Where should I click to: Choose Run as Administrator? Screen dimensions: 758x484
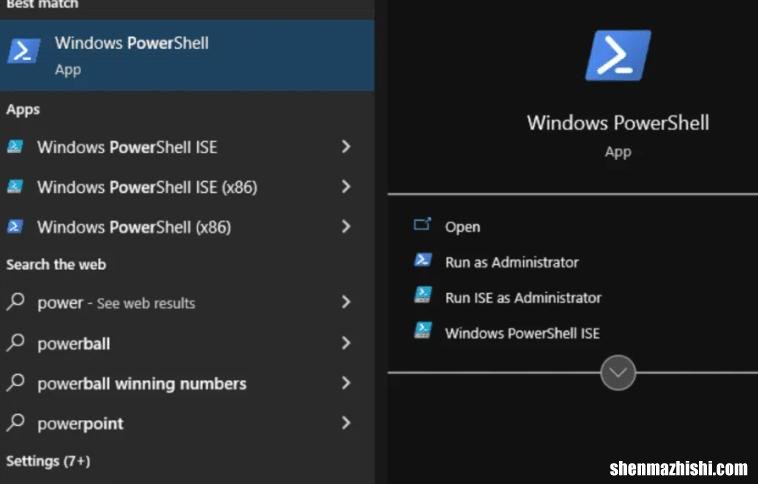tap(512, 262)
